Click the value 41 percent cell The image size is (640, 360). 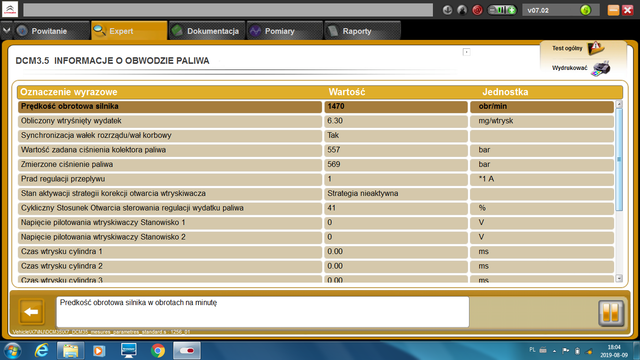click(x=396, y=208)
